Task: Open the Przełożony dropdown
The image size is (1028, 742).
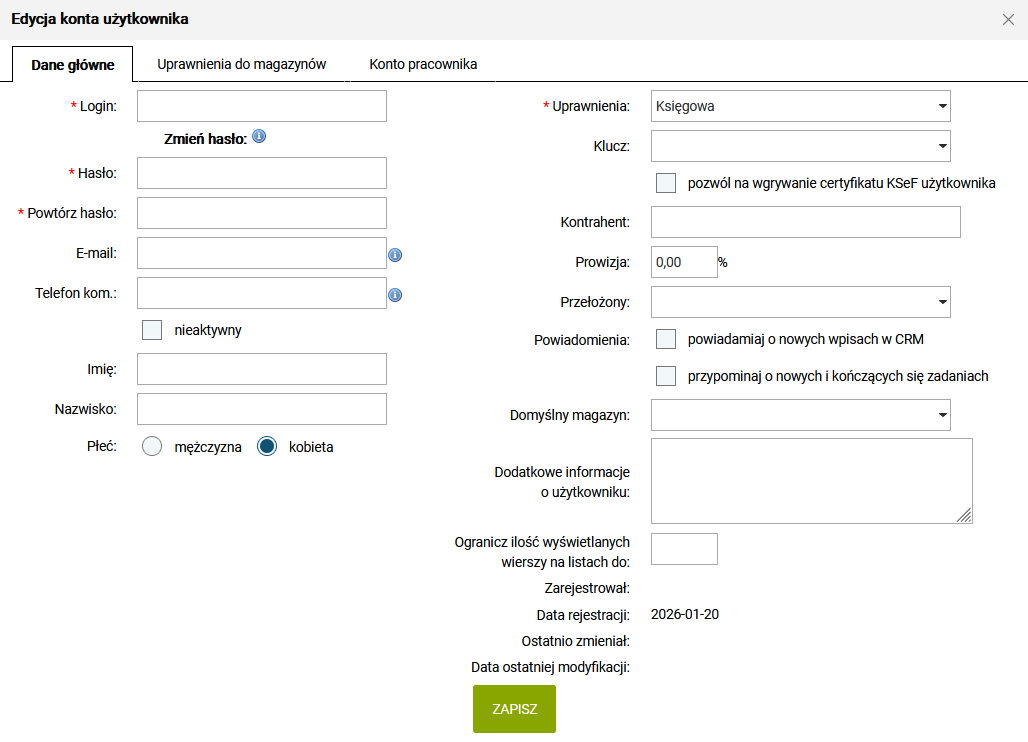Action: (x=800, y=301)
